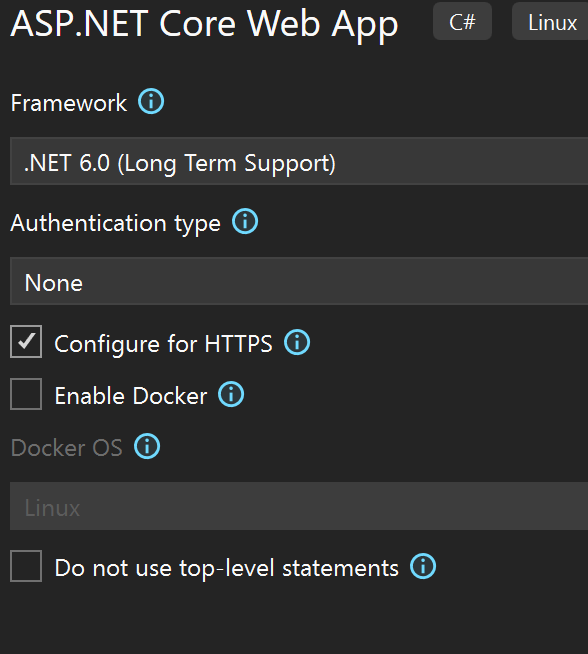Click the info icon for top-level statements
Screen dimensions: 588x654
pyautogui.click(x=423, y=566)
